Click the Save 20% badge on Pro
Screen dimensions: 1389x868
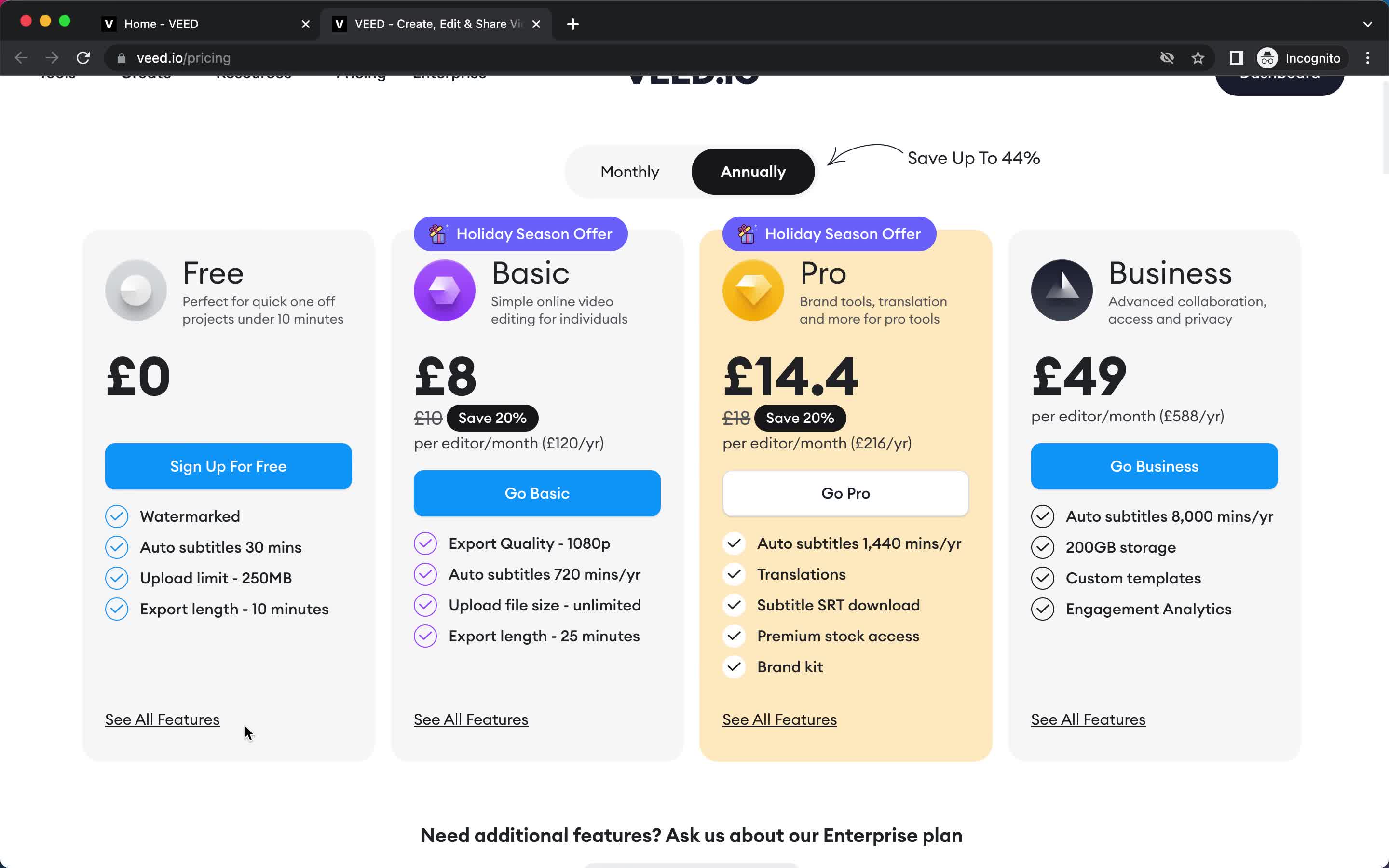[x=800, y=418]
